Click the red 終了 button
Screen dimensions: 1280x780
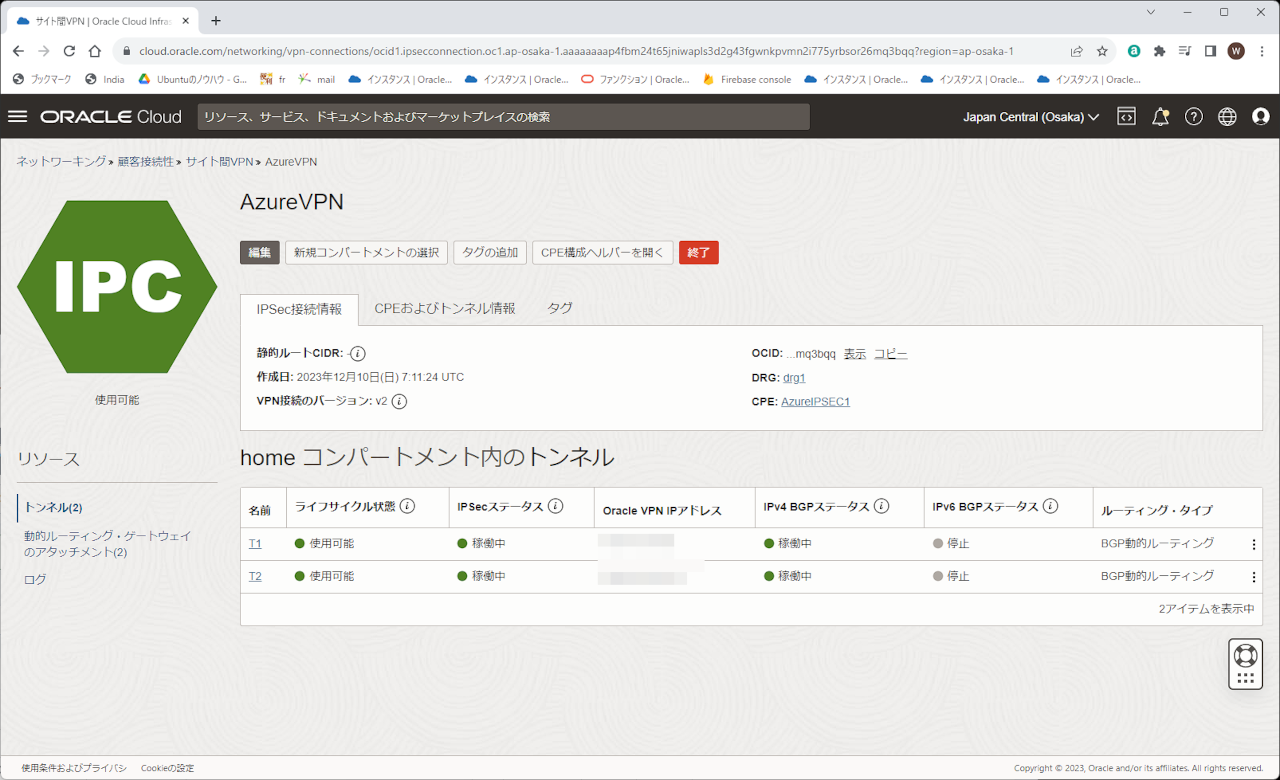pyautogui.click(x=699, y=253)
